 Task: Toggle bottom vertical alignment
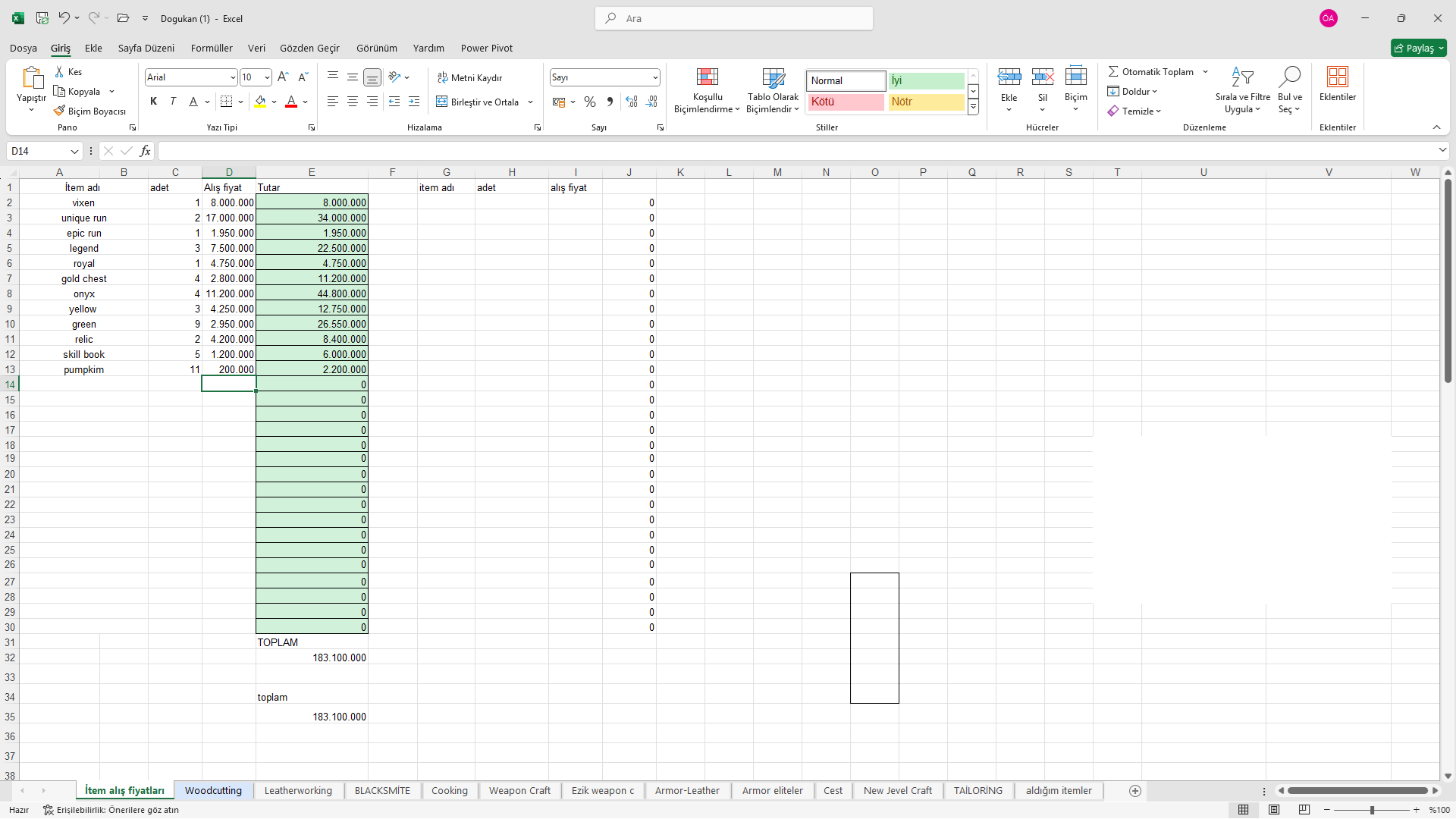coord(372,77)
